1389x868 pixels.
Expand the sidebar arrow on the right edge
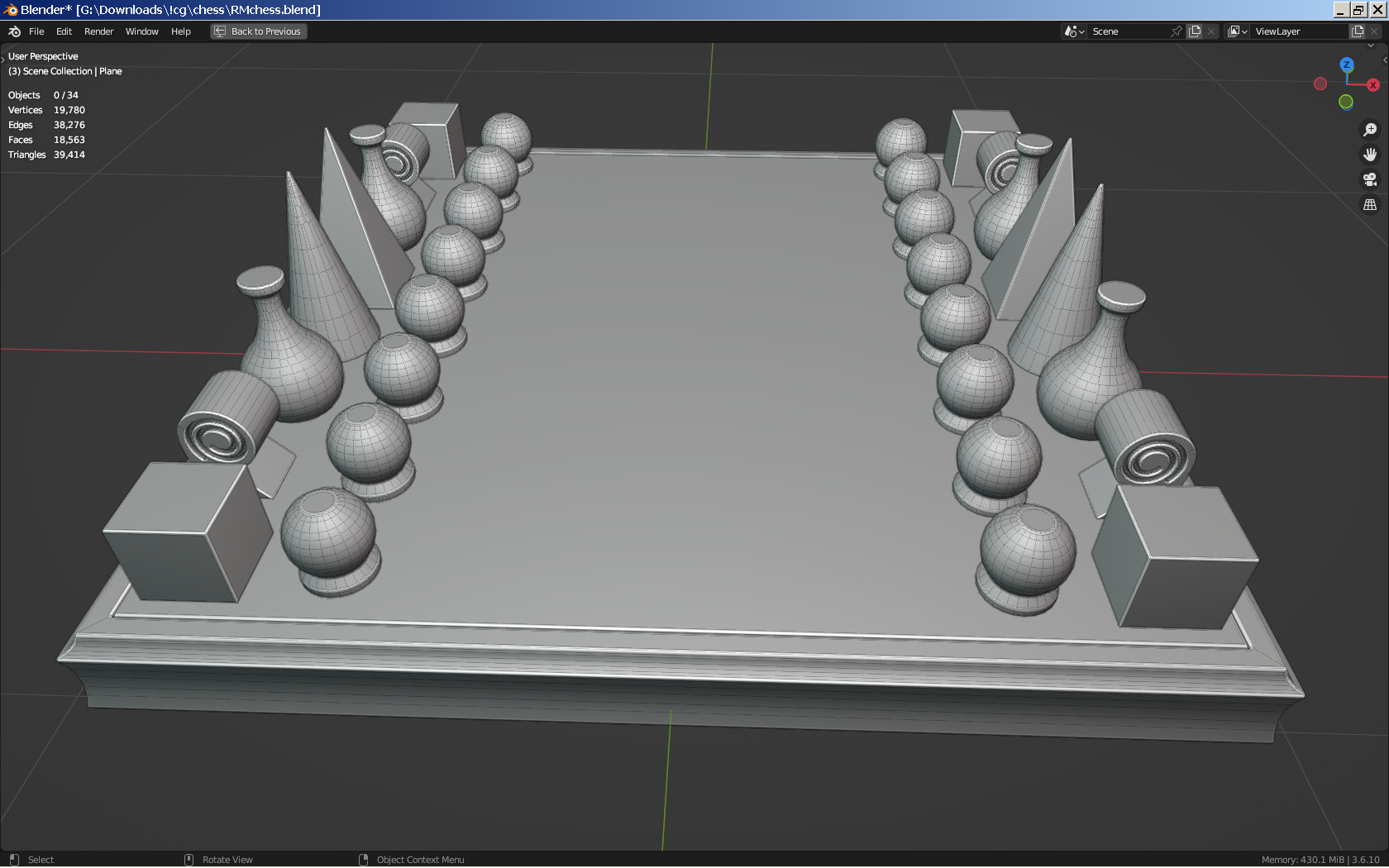click(1385, 60)
